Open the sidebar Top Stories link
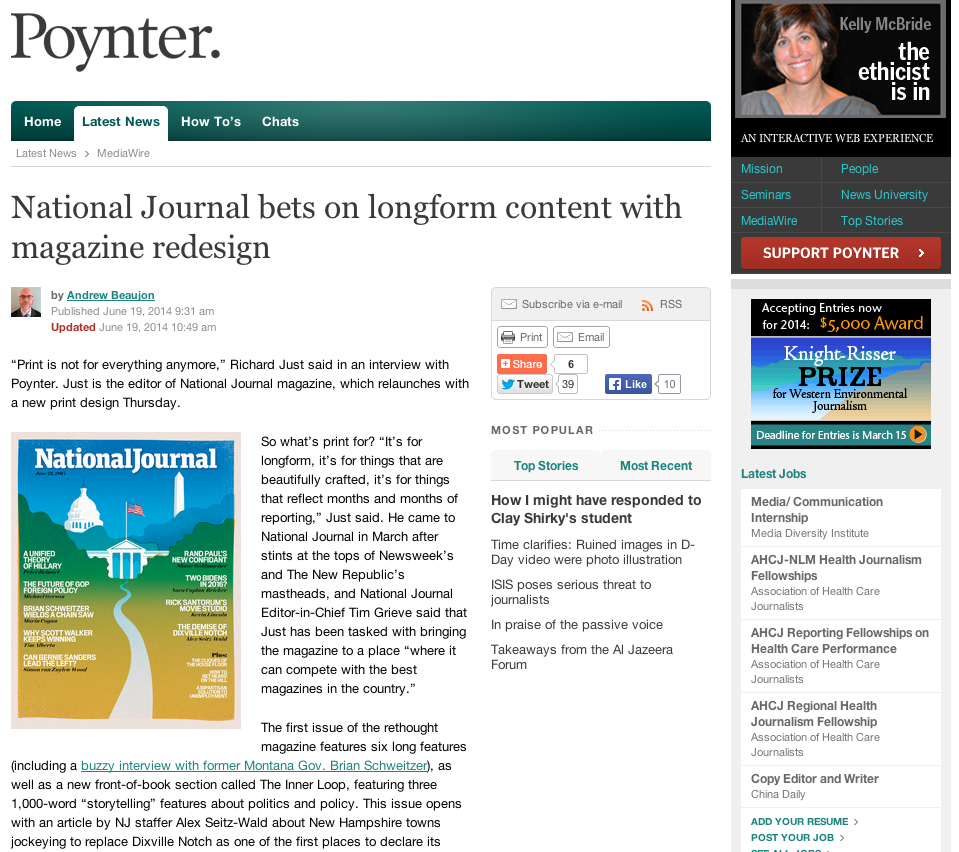 point(872,221)
